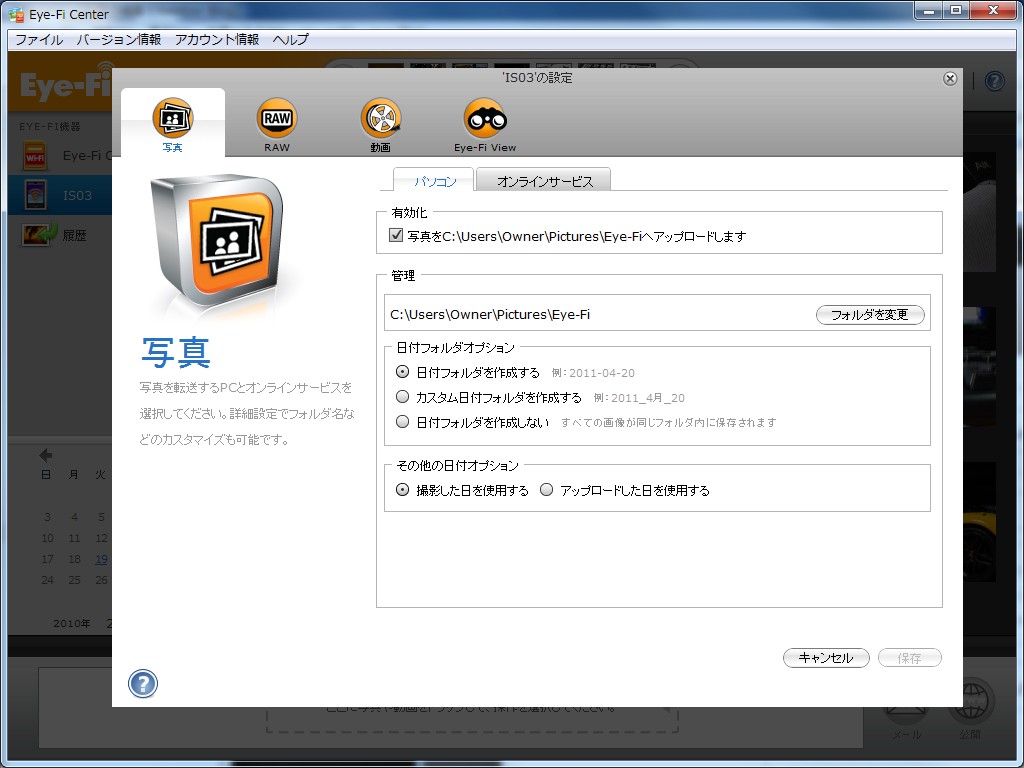
Task: Click the blue help question mark in dialog
Action: pos(143,684)
